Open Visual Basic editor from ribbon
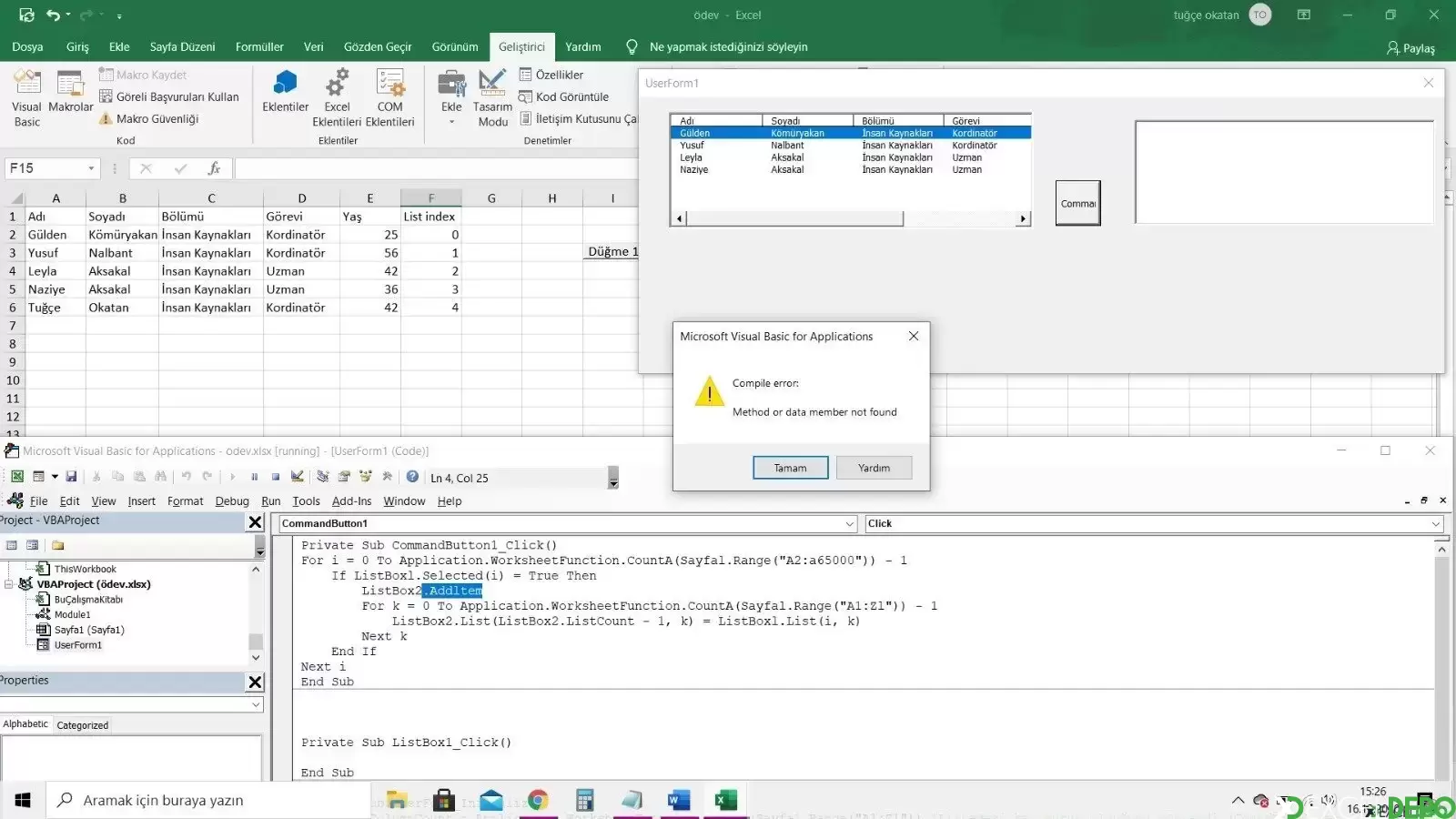This screenshot has height=819, width=1456. (26, 98)
